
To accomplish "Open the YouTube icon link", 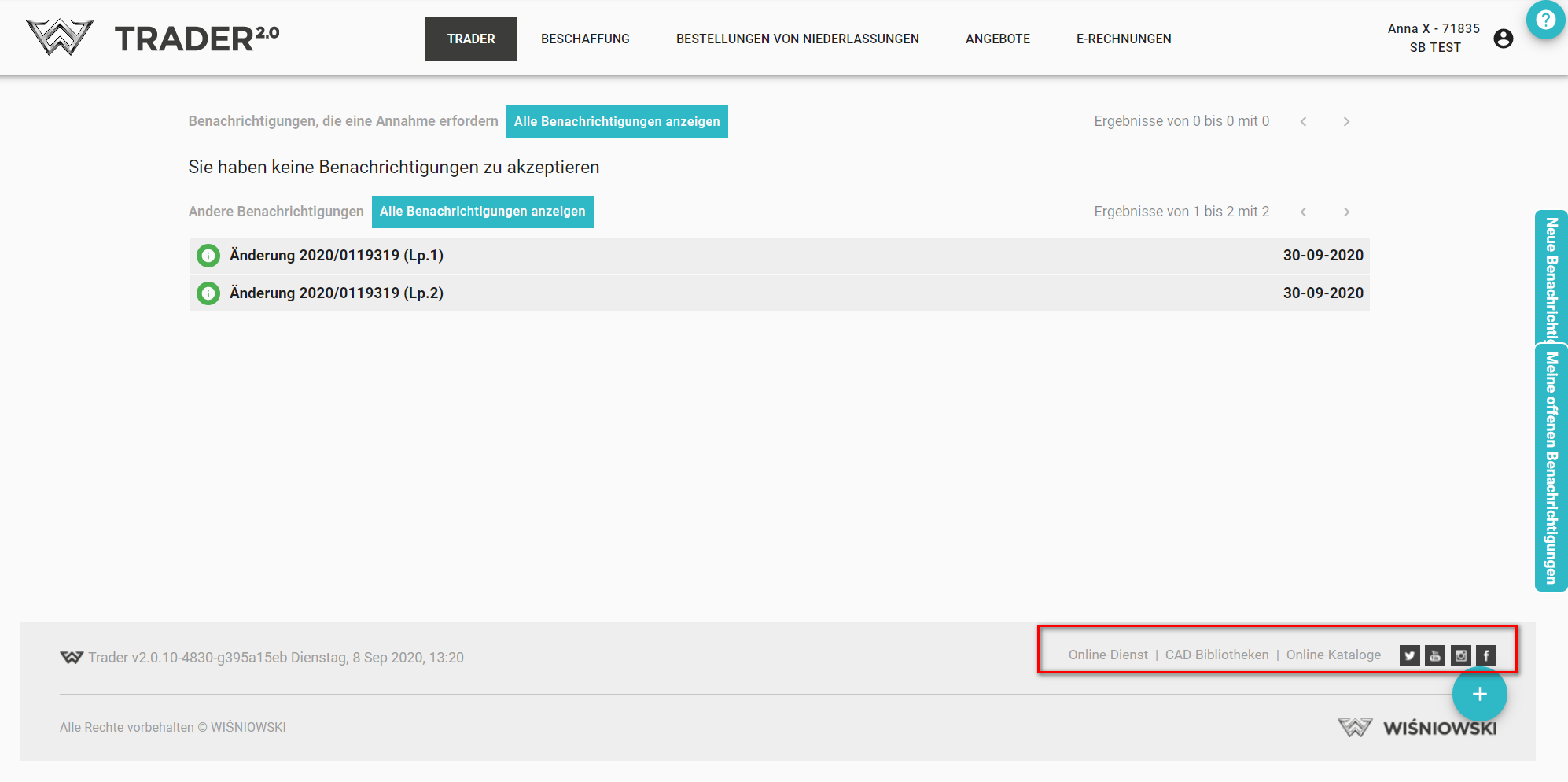I will (1435, 655).
